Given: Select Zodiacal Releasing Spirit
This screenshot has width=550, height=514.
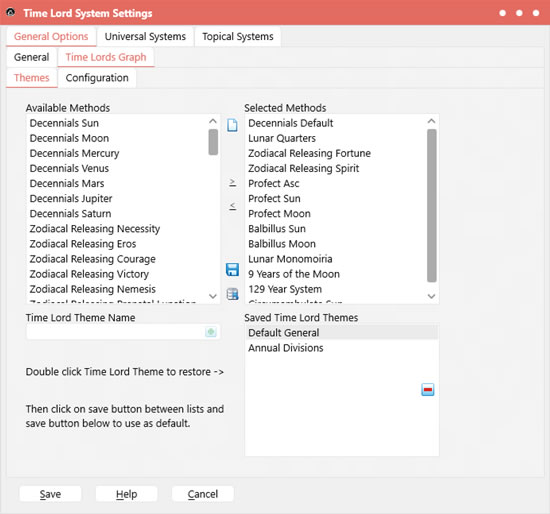Looking at the screenshot, I should point(336,168).
